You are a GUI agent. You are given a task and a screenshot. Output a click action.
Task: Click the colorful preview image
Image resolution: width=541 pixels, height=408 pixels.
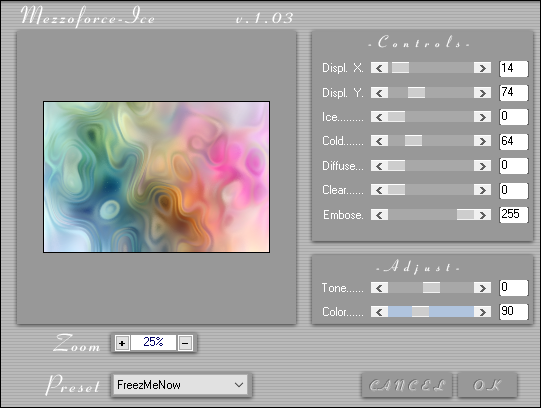point(156,177)
